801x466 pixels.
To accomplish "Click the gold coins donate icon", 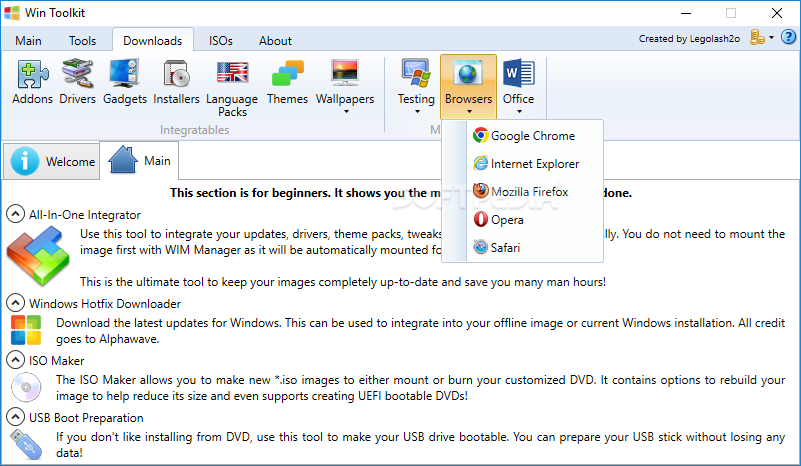I will tap(757, 37).
